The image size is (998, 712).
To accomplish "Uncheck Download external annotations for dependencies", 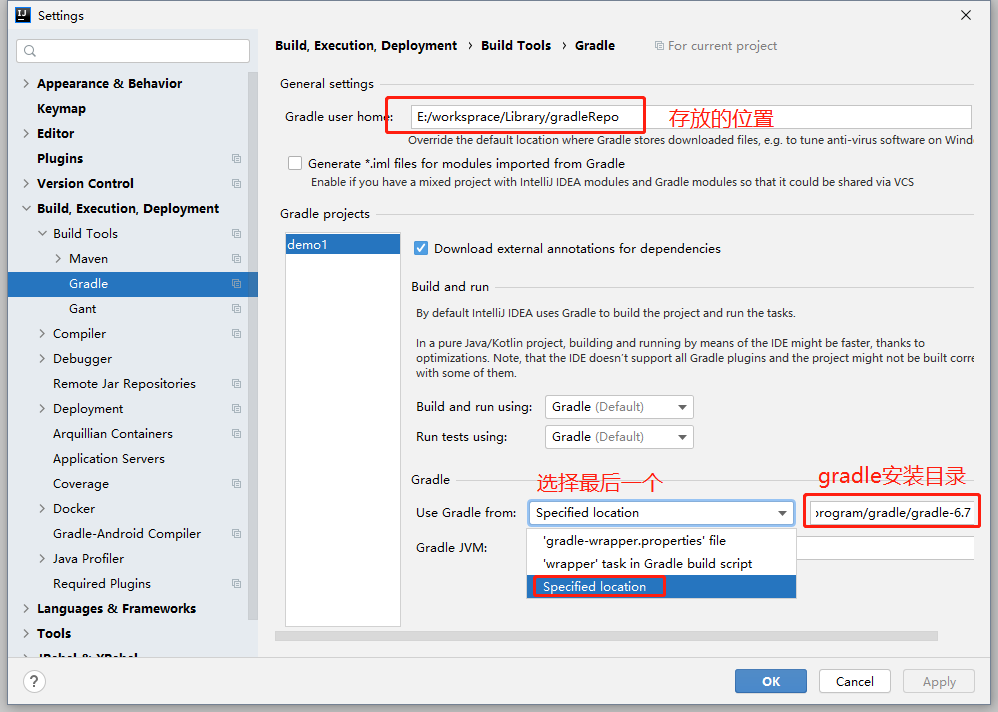I will 421,249.
